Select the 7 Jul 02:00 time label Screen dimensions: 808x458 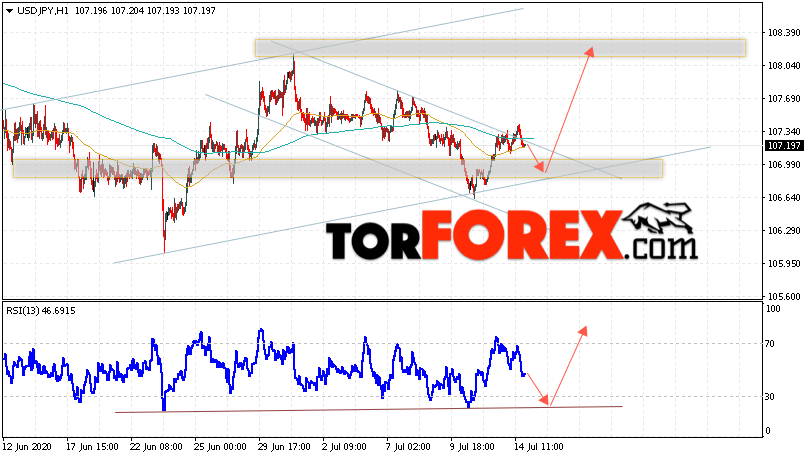[x=408, y=447]
